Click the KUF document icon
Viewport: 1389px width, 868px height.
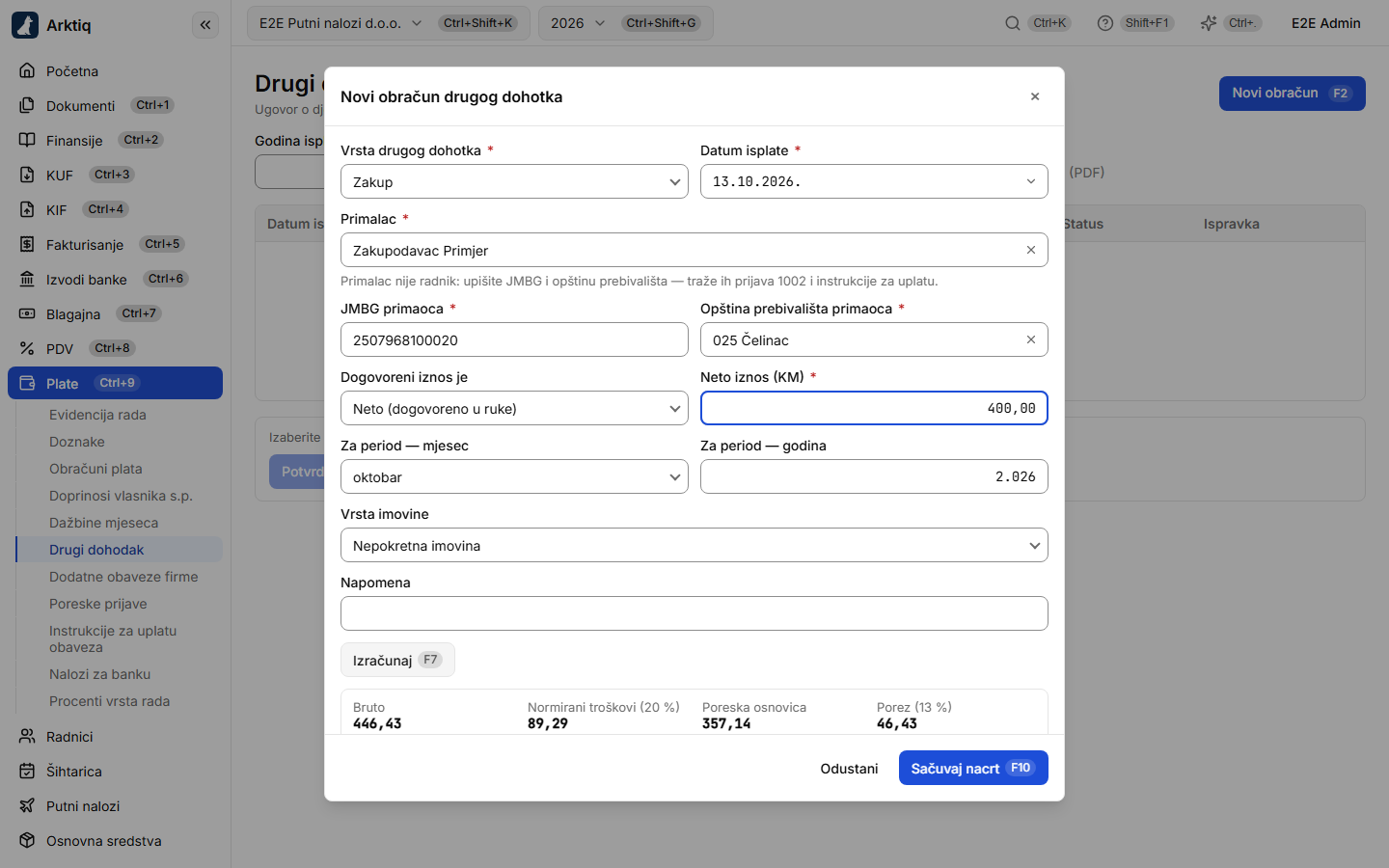coord(27,175)
